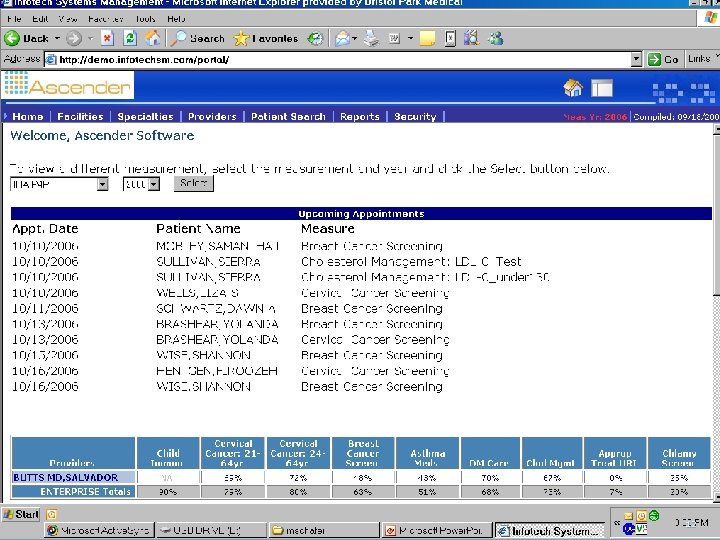Open the Providers nav tab
Image resolution: width=720 pixels, height=540 pixels.
(x=212, y=117)
